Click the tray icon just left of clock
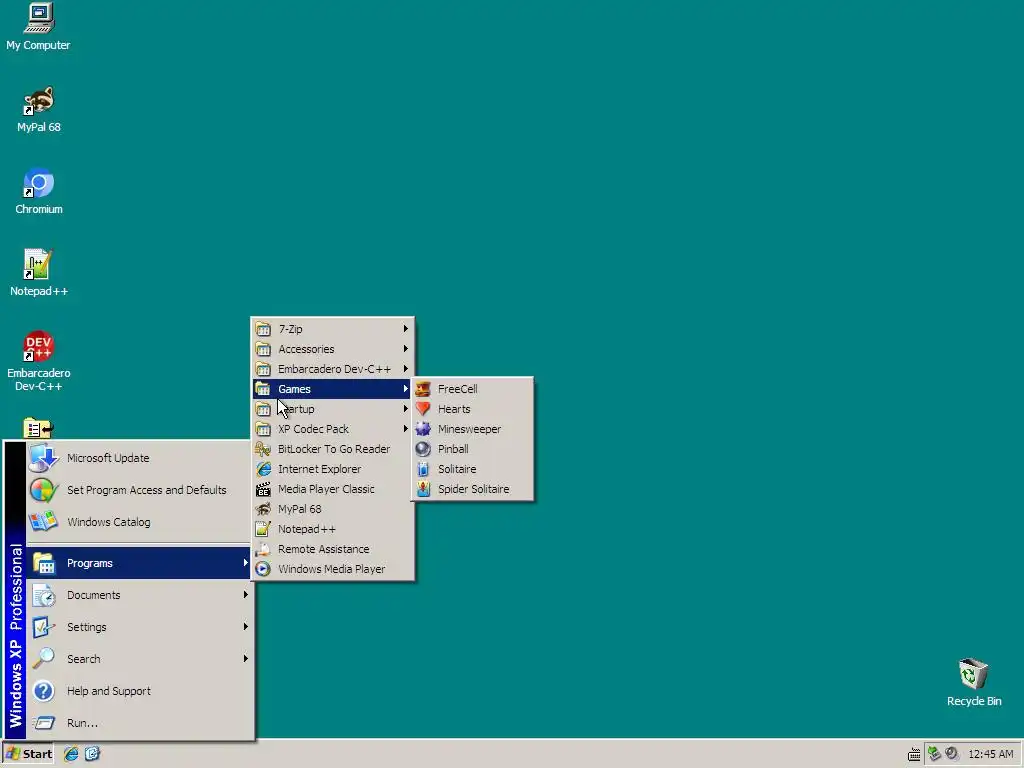The image size is (1024, 768). (952, 754)
